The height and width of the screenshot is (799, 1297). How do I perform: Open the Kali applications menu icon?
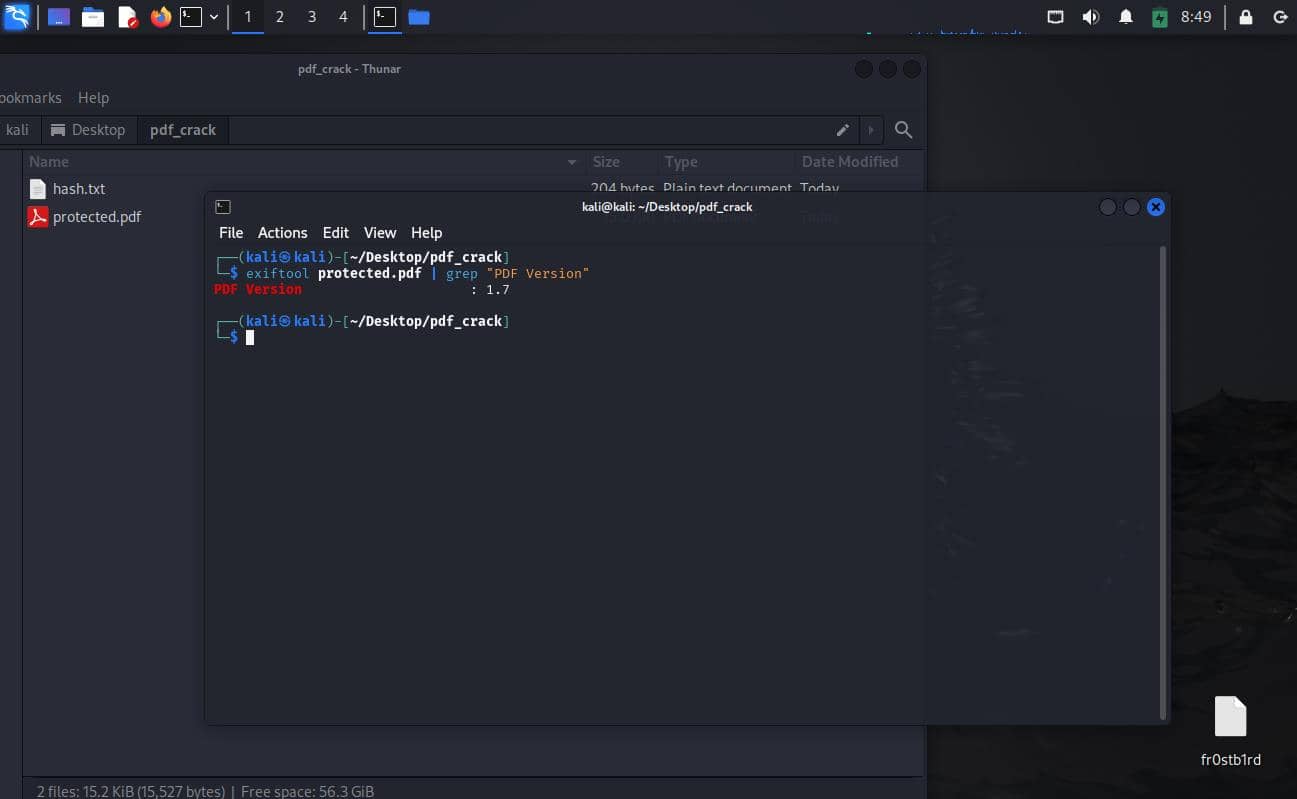[x=17, y=17]
